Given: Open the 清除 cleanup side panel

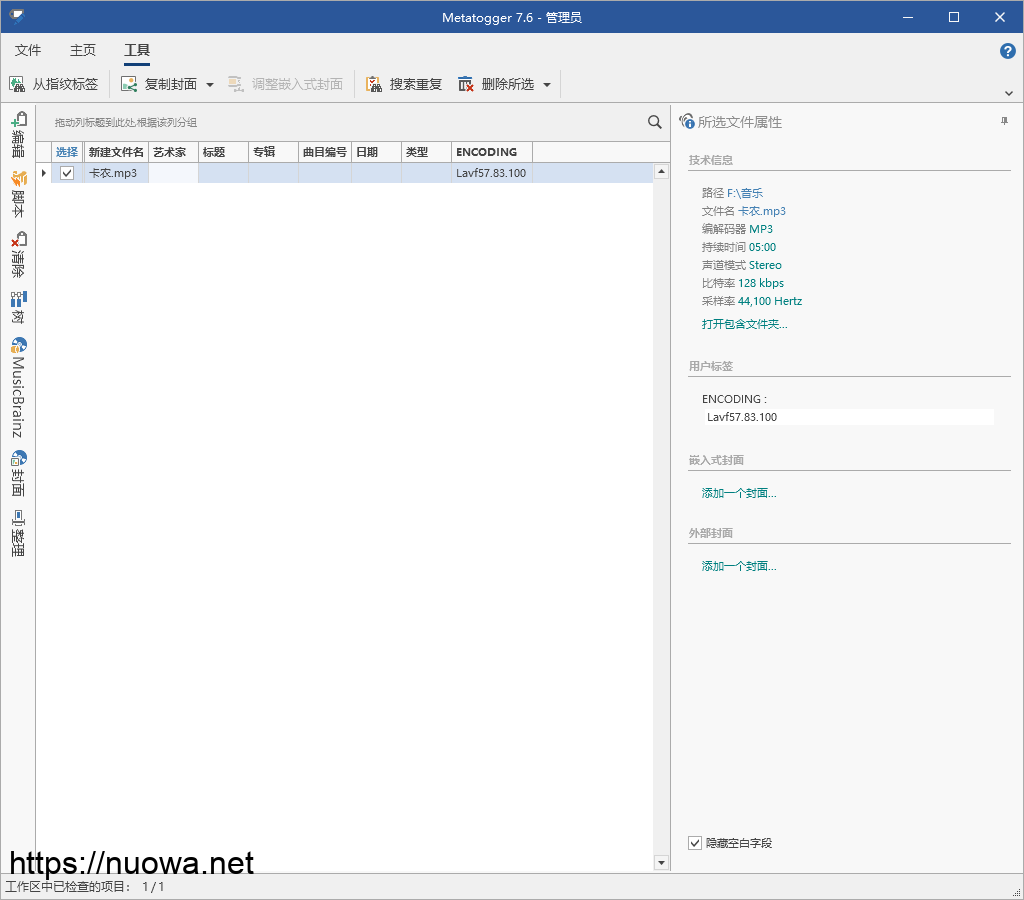Looking at the screenshot, I should click(x=18, y=255).
